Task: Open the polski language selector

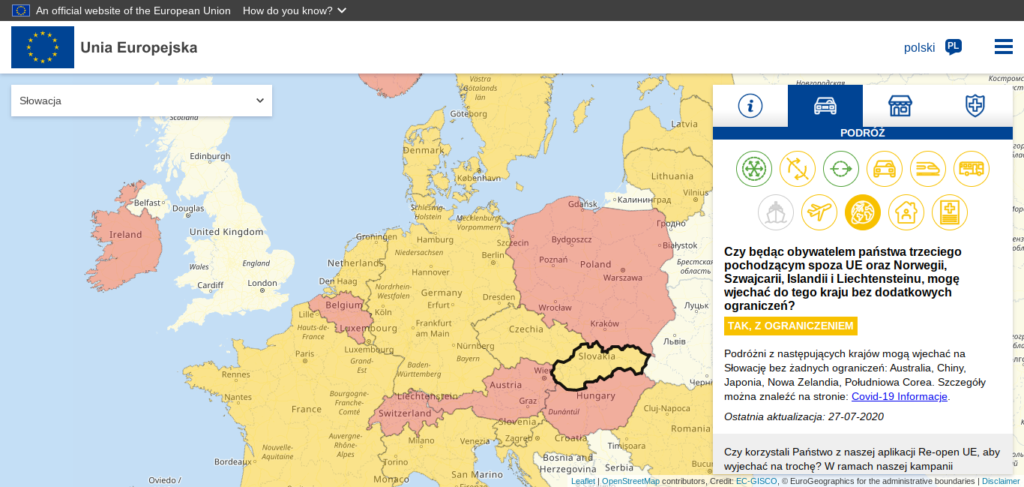Action: (932, 47)
